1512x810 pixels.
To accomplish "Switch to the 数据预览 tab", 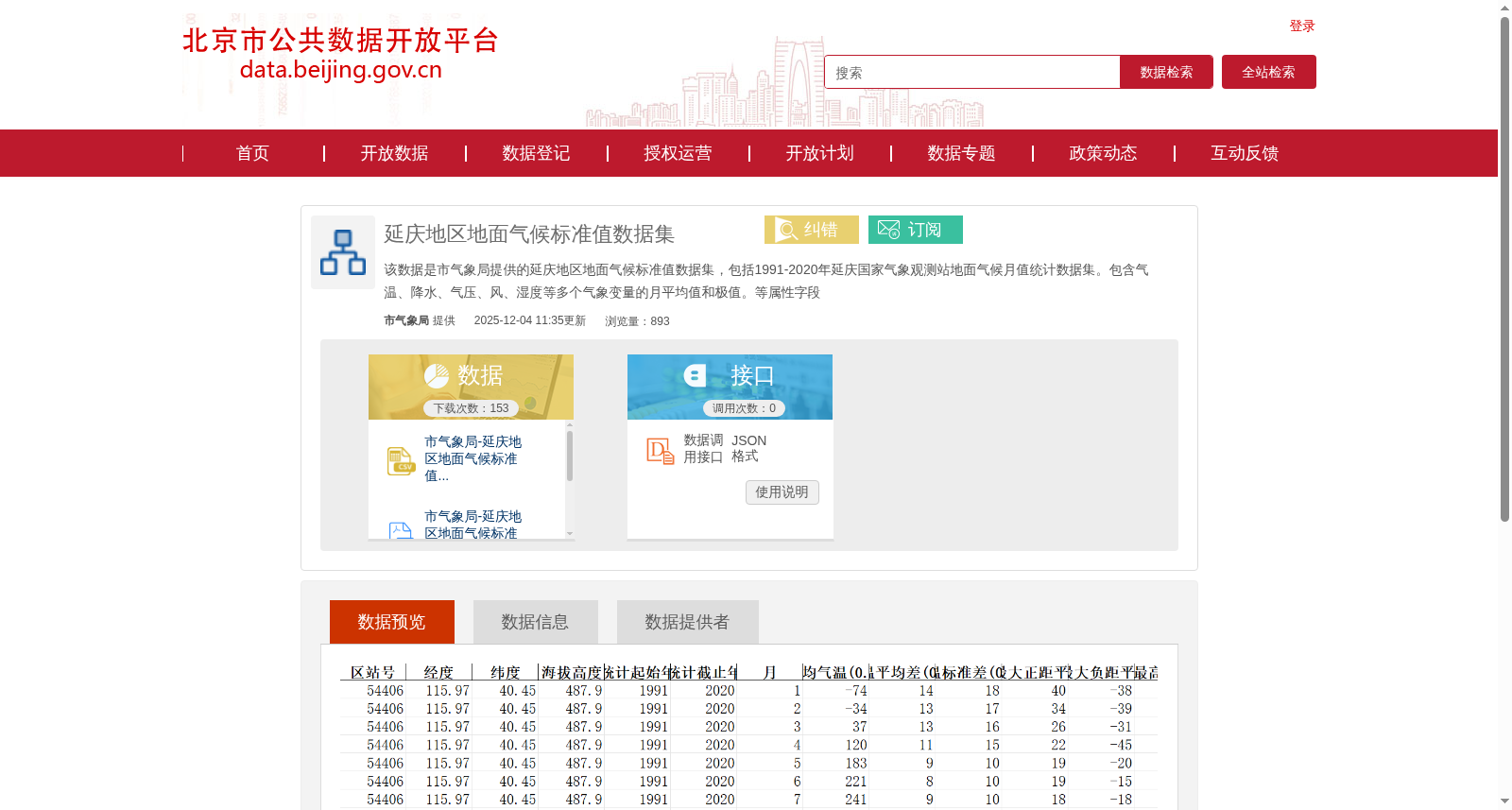I will (x=392, y=622).
